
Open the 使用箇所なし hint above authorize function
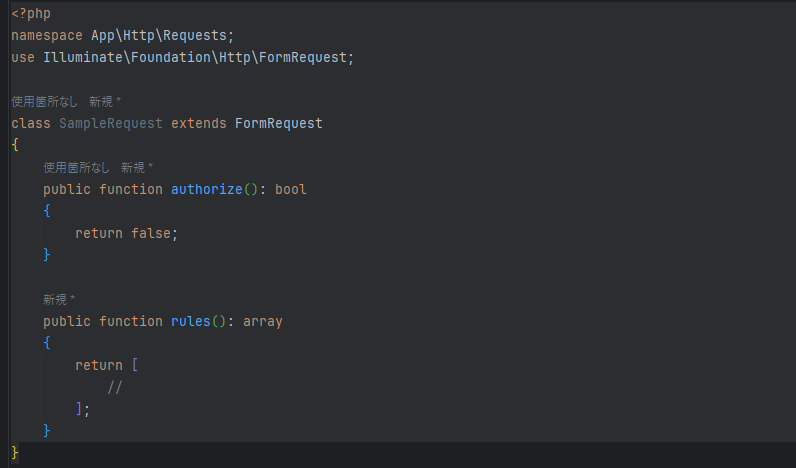click(x=76, y=168)
